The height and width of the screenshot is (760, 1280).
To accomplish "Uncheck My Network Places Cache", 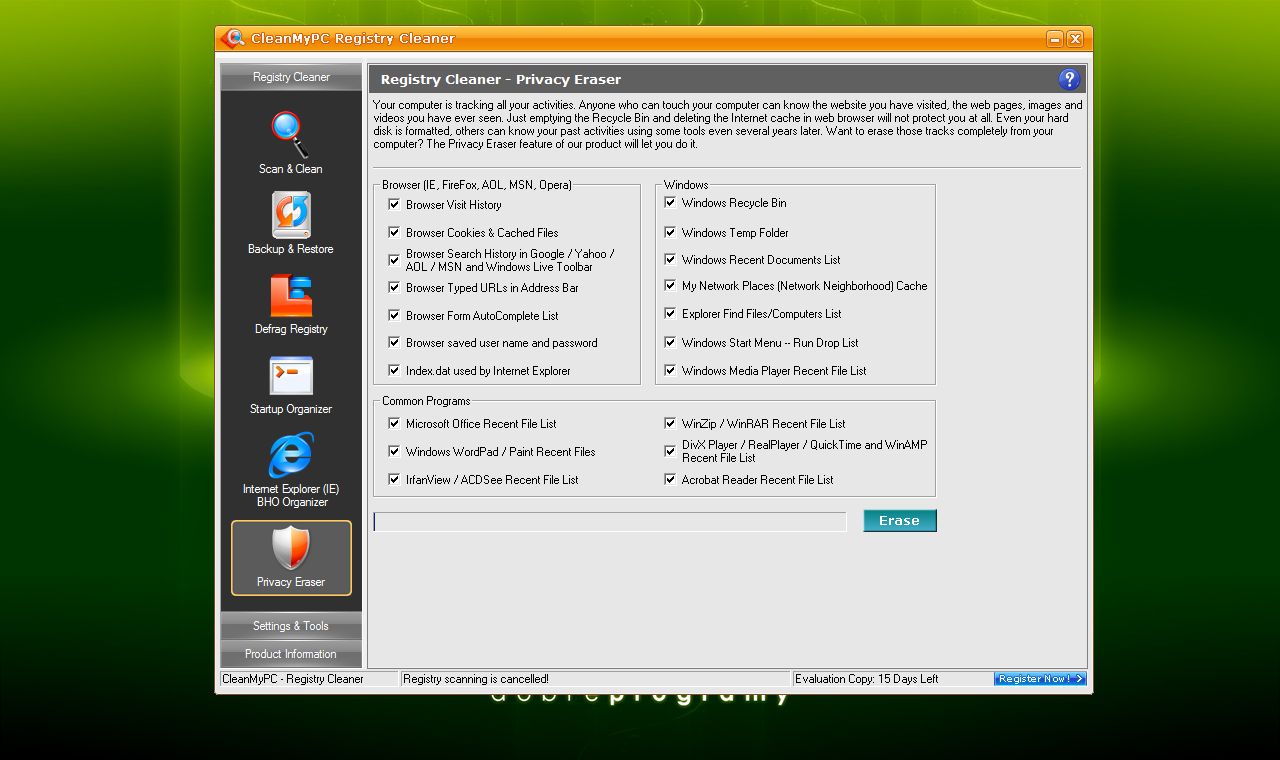I will coord(670,285).
